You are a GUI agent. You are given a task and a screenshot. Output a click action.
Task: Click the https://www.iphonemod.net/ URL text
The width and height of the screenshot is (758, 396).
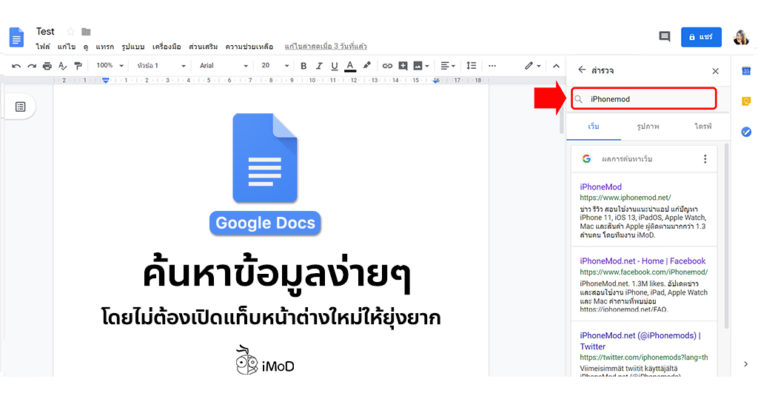pos(625,198)
